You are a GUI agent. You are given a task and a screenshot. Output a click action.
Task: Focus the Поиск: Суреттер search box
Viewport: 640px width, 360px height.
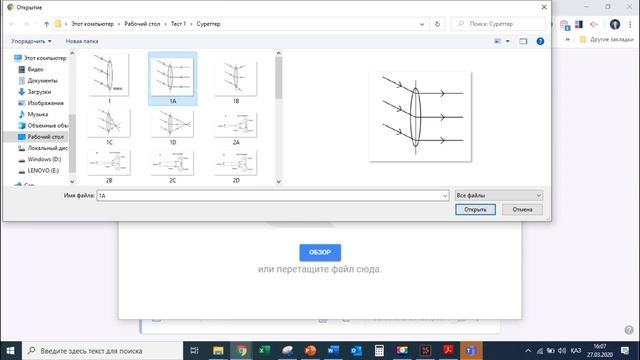pos(498,24)
